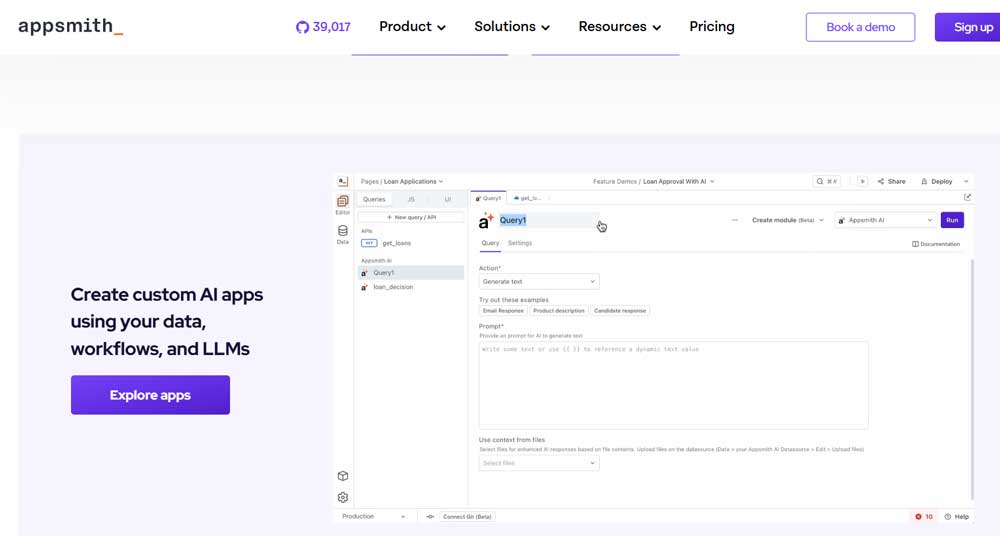Click the Editor icon in the sidebar
The width and height of the screenshot is (1000, 536).
point(343,202)
